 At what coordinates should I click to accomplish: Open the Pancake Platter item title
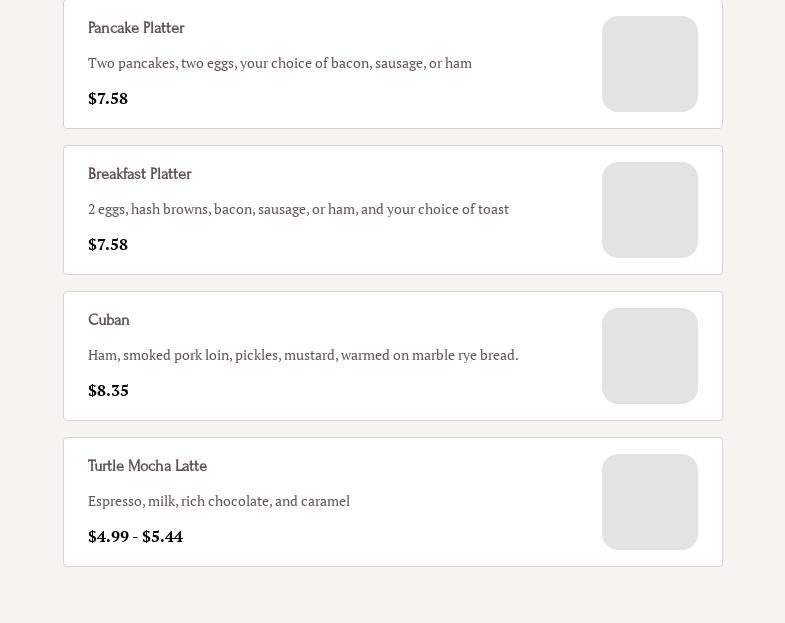pyautogui.click(x=136, y=28)
